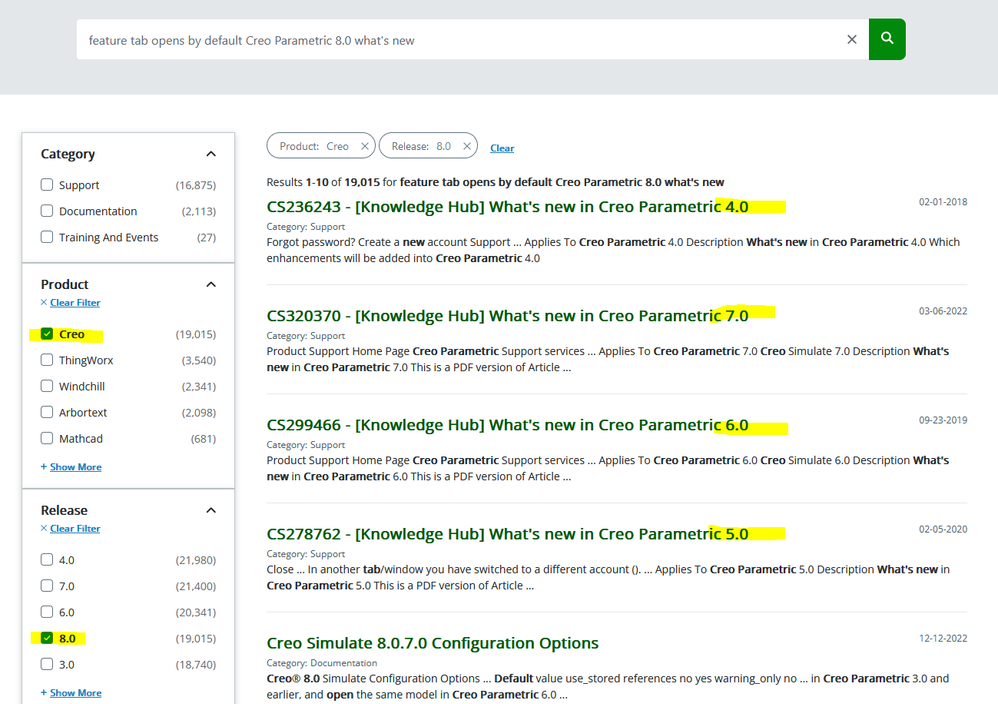Screen dimensions: 998x704
Task: Click Clear Filter under Product
Action: tap(75, 302)
